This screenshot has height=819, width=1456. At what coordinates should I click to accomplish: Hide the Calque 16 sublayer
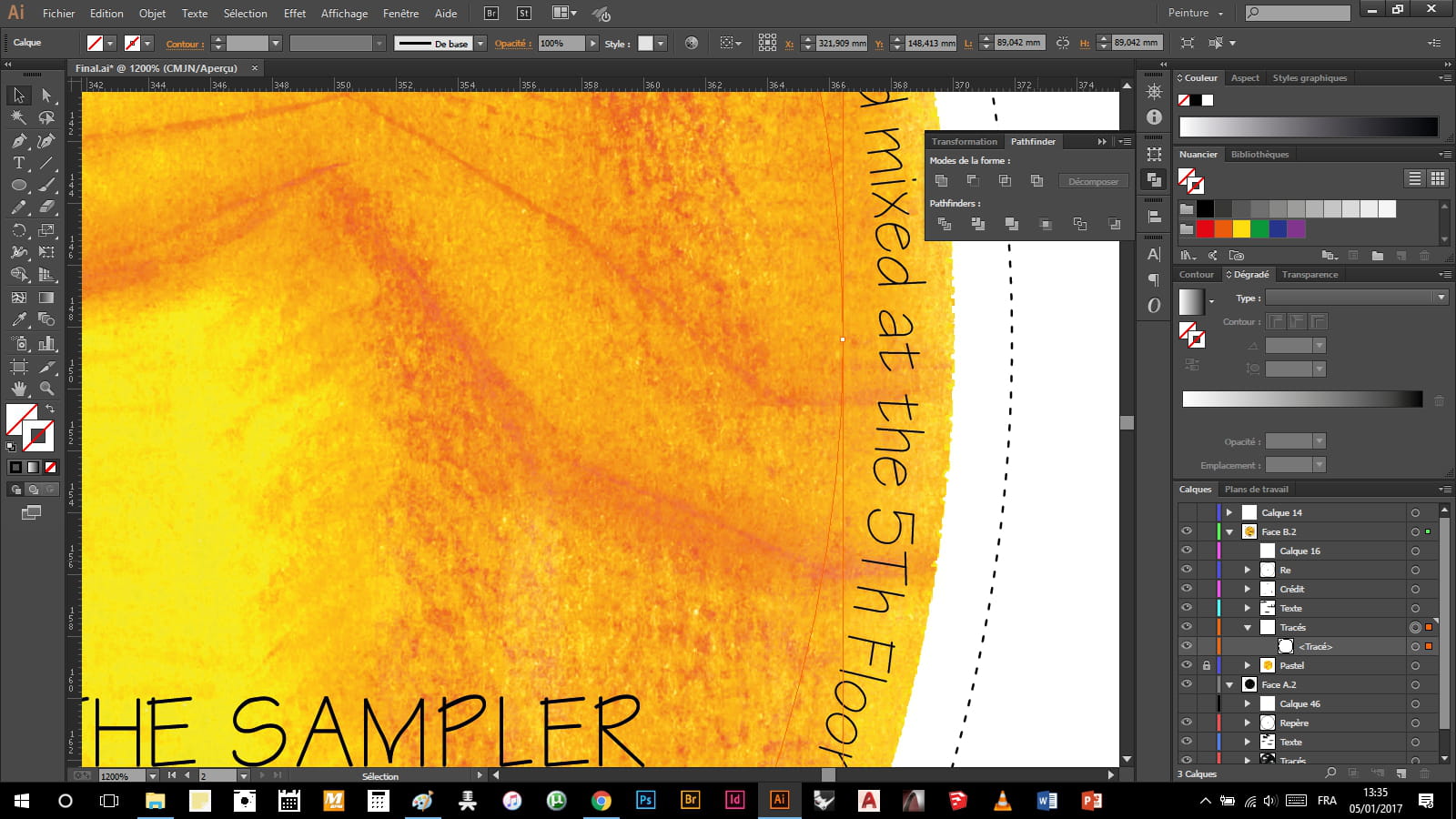(1187, 551)
